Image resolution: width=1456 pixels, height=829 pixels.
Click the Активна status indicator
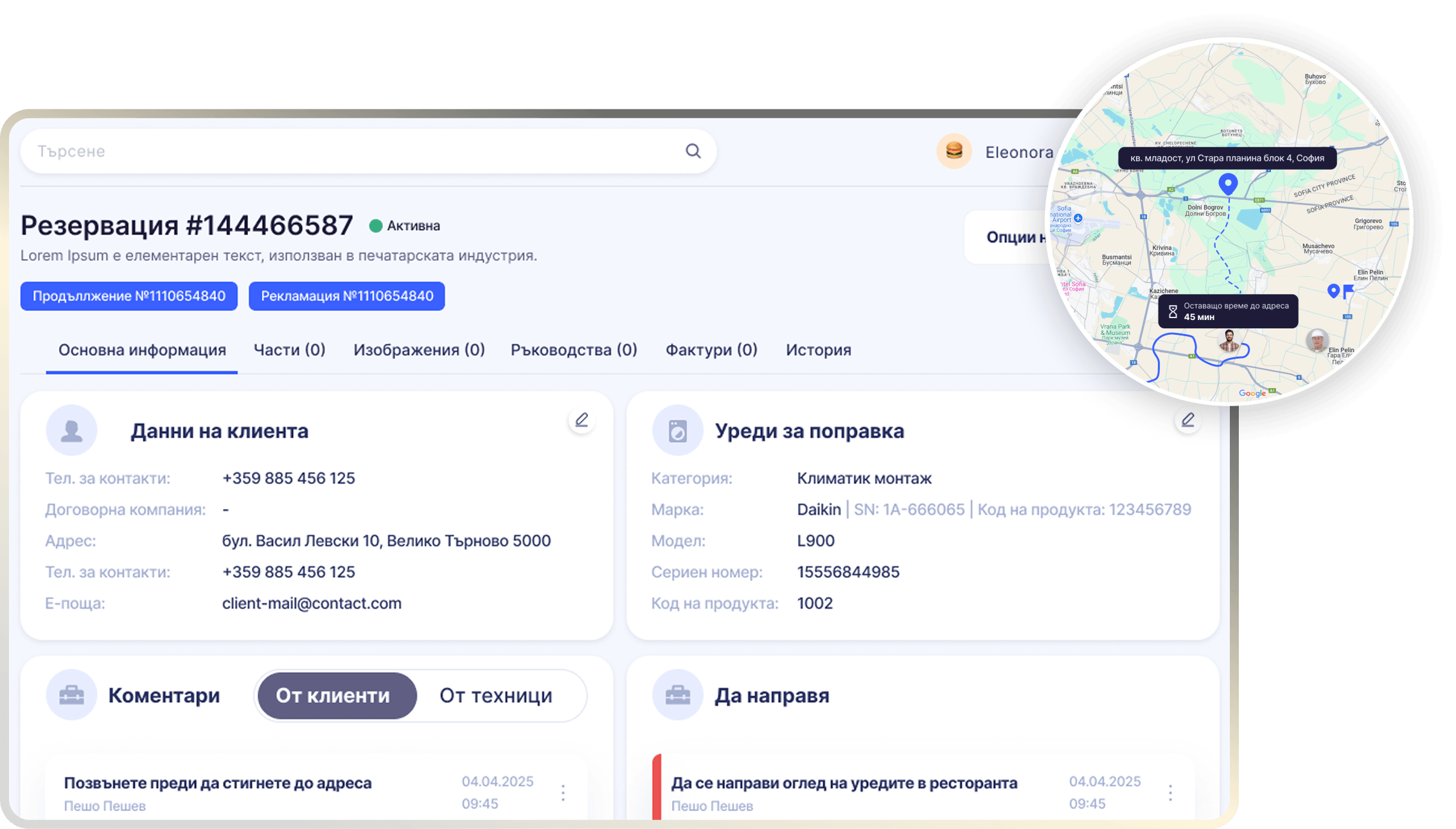pyautogui.click(x=405, y=226)
